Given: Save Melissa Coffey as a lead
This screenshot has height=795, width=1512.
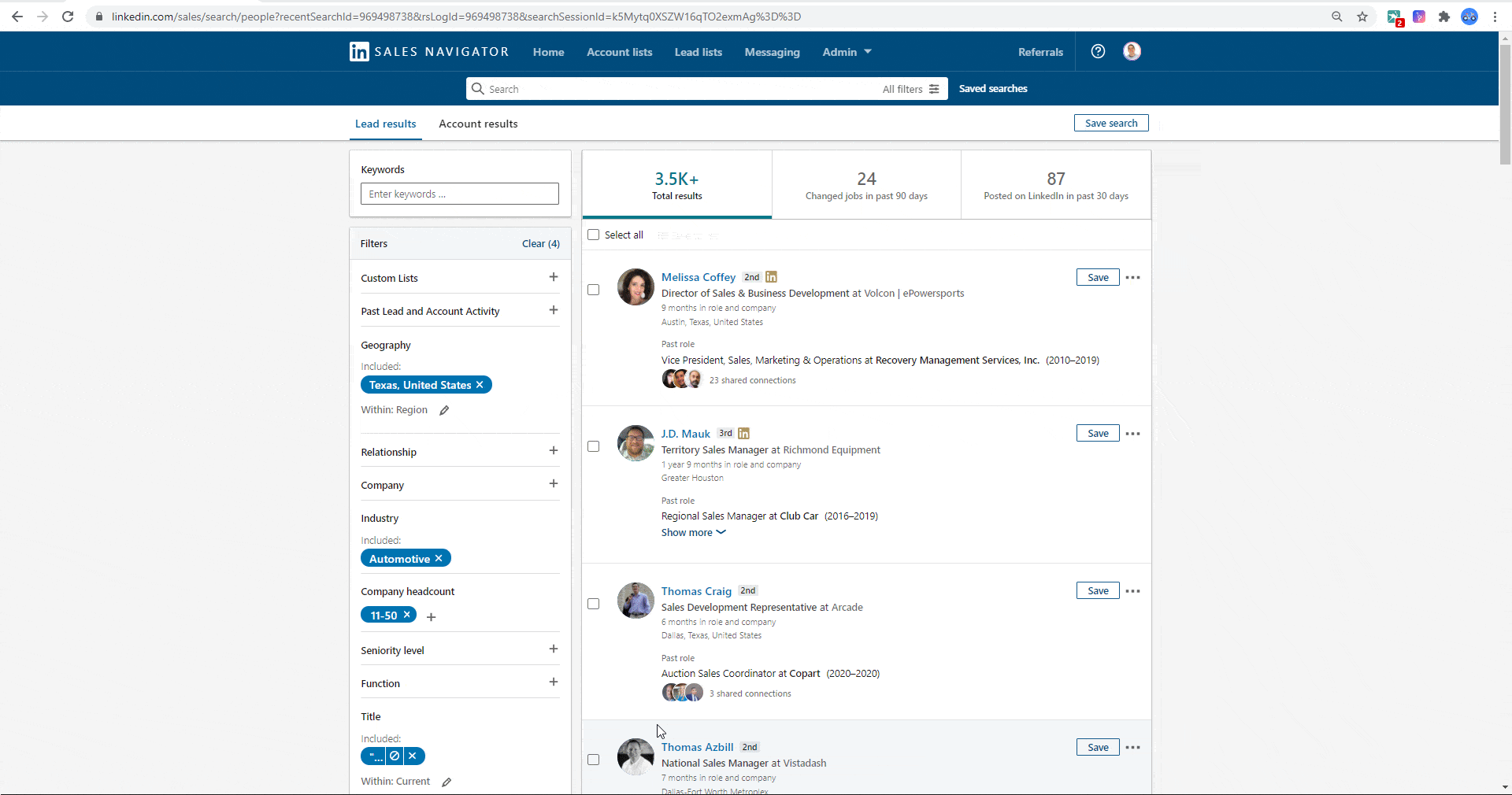Looking at the screenshot, I should [1098, 277].
